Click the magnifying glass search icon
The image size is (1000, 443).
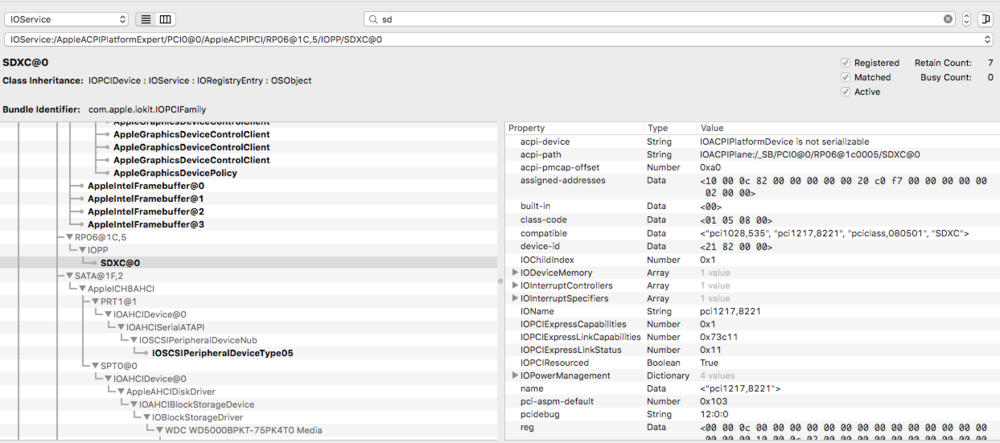[x=373, y=19]
